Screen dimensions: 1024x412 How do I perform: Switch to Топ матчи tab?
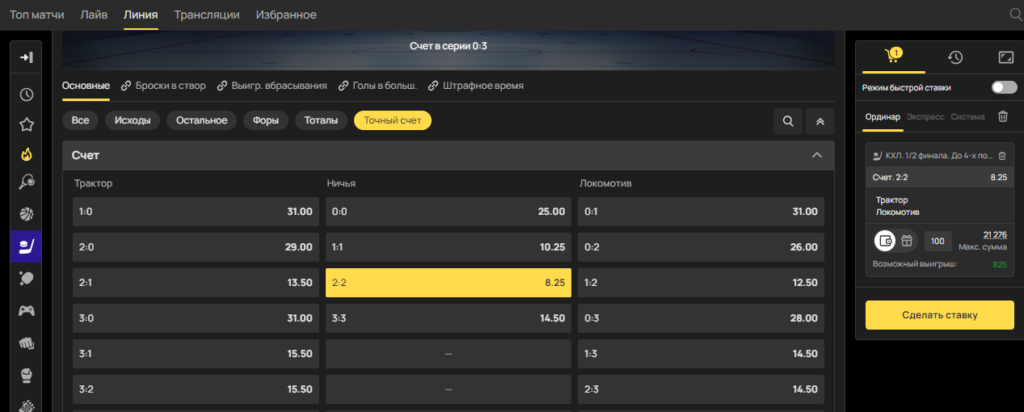(37, 14)
